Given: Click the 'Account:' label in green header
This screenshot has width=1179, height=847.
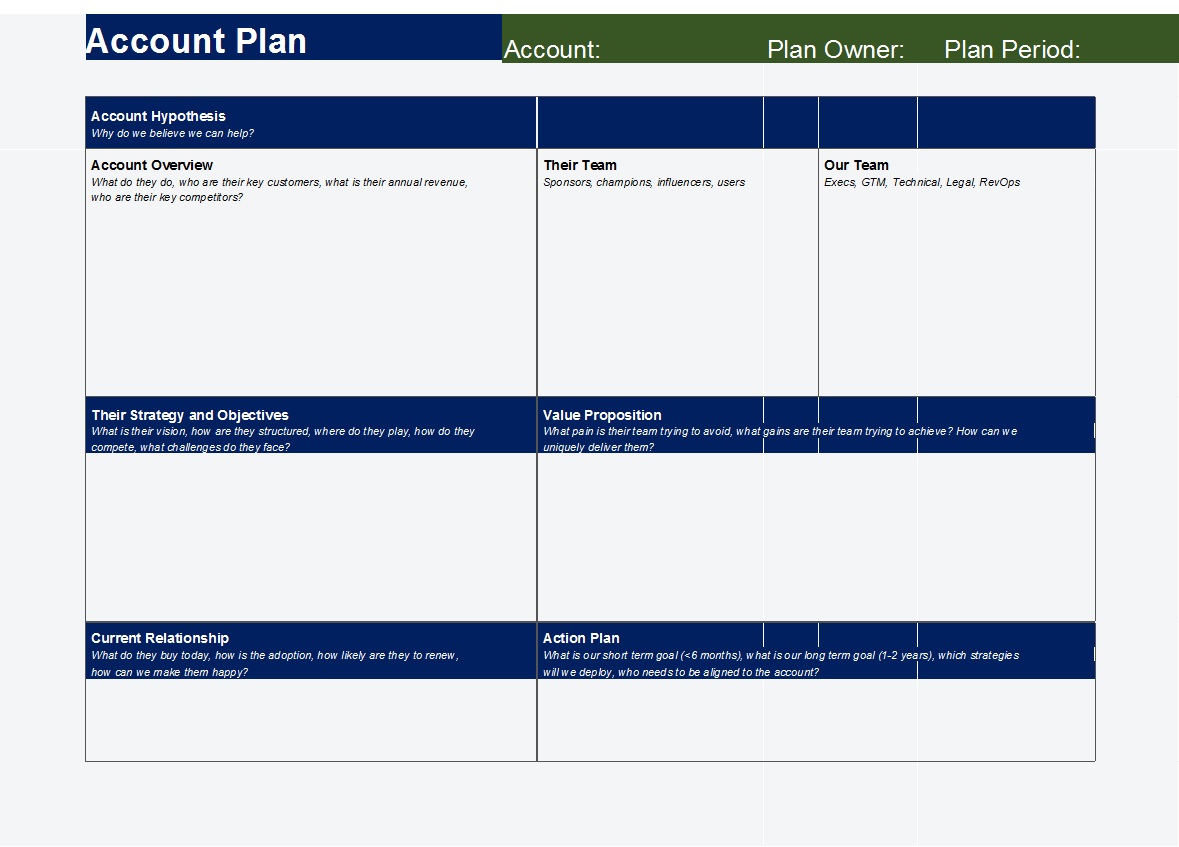Looking at the screenshot, I should pyautogui.click(x=552, y=50).
